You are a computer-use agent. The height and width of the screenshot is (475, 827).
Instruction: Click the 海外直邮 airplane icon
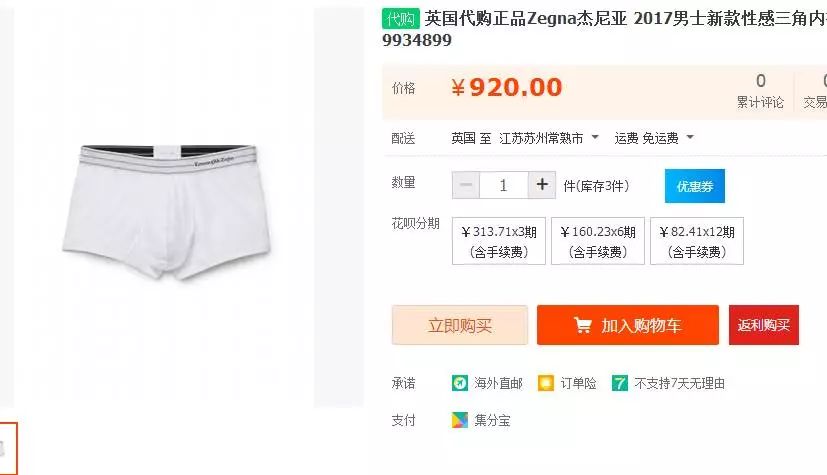click(460, 383)
